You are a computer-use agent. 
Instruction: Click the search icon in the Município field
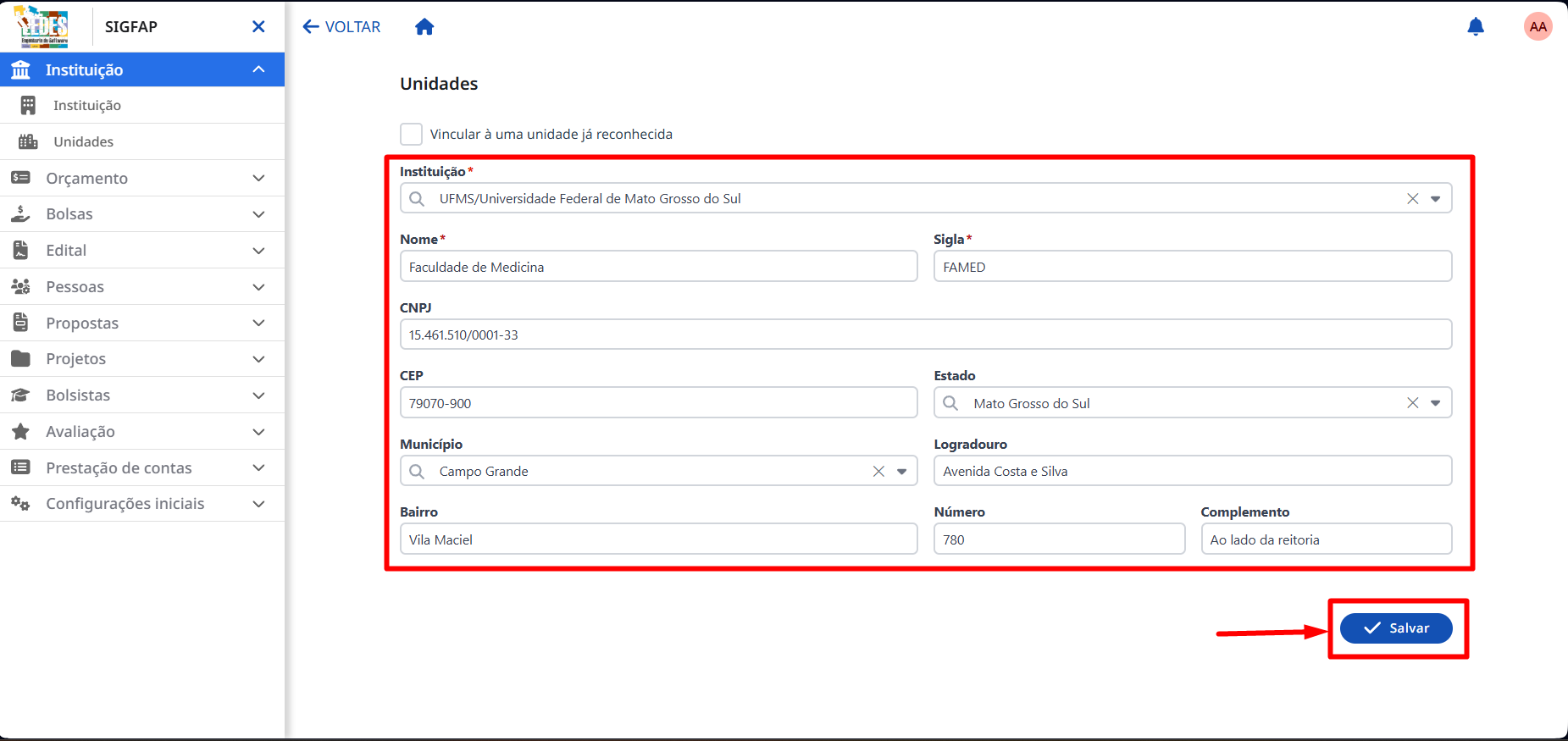coord(417,472)
